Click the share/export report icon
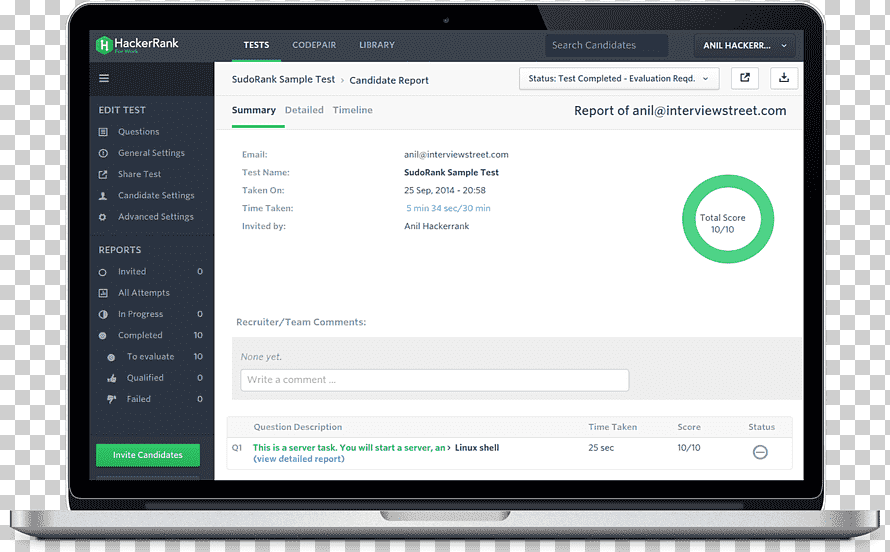This screenshot has height=552, width=890. pyautogui.click(x=745, y=78)
